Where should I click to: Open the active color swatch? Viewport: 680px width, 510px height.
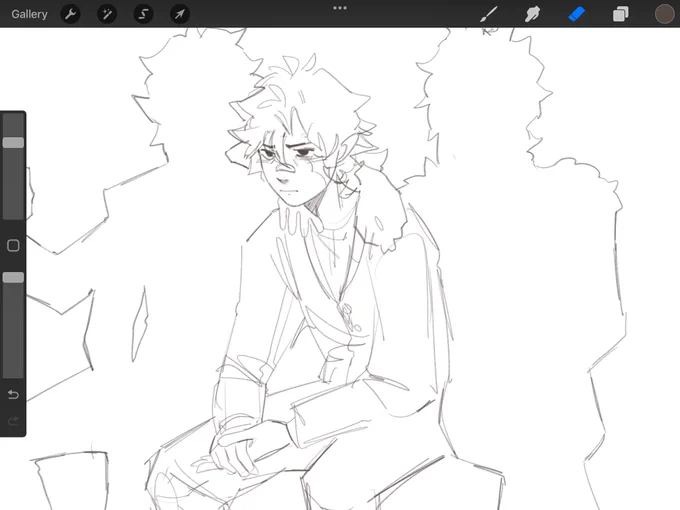click(x=664, y=14)
